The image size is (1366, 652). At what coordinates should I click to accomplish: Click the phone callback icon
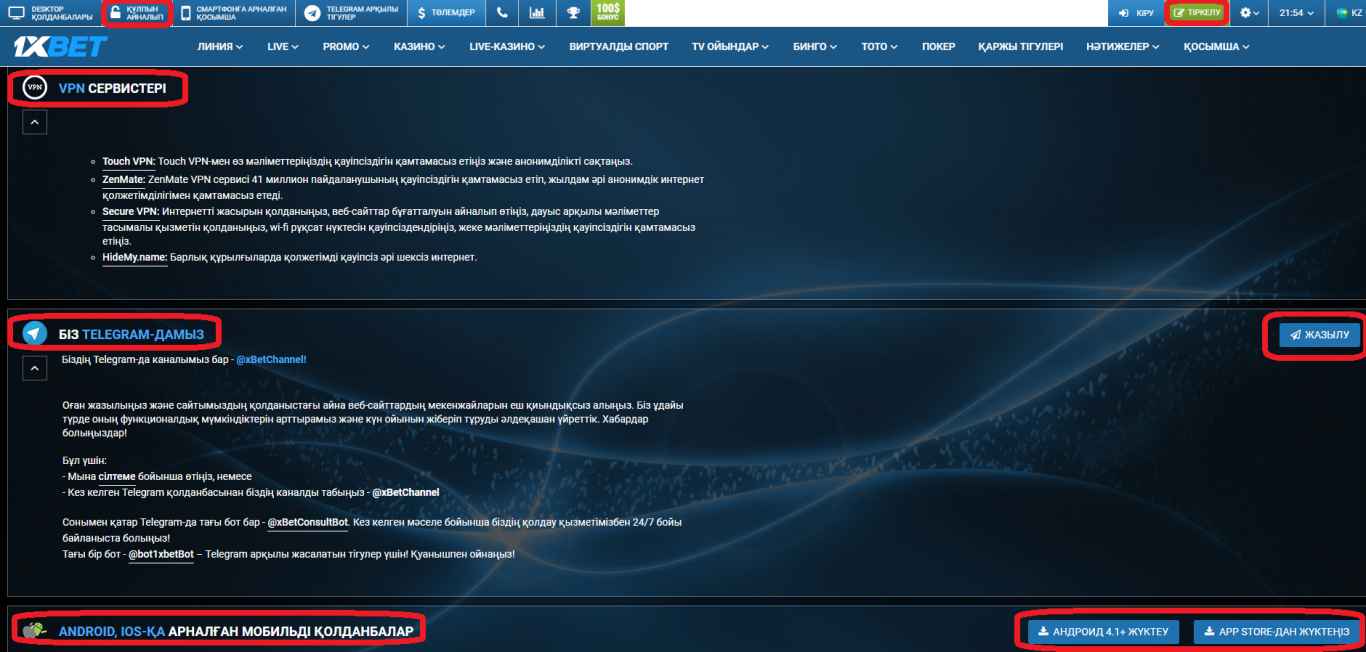tap(502, 13)
